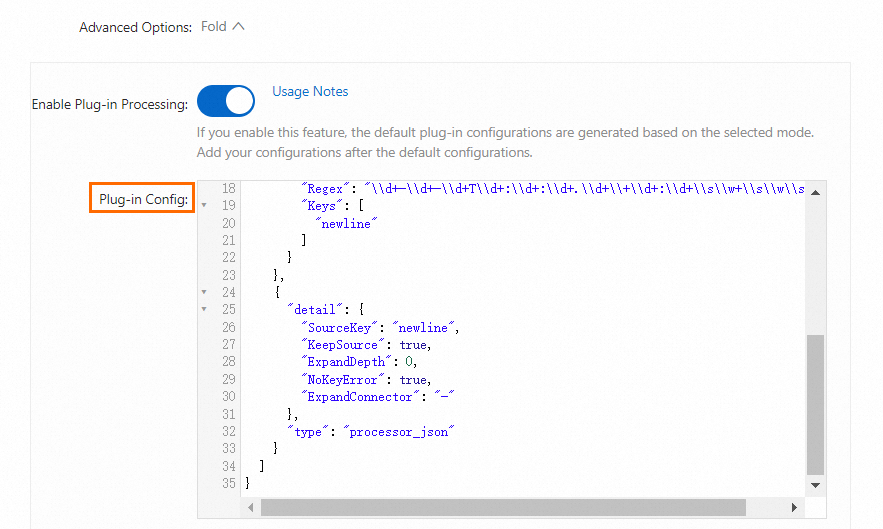Place cursor on the Regex line 18
Screen dimensions: 883x529
pos(552,189)
